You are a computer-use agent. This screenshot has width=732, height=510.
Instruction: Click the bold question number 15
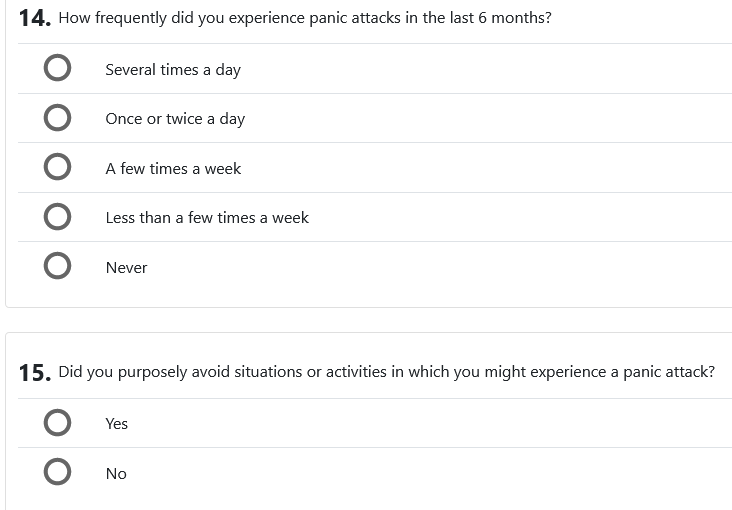pos(35,373)
